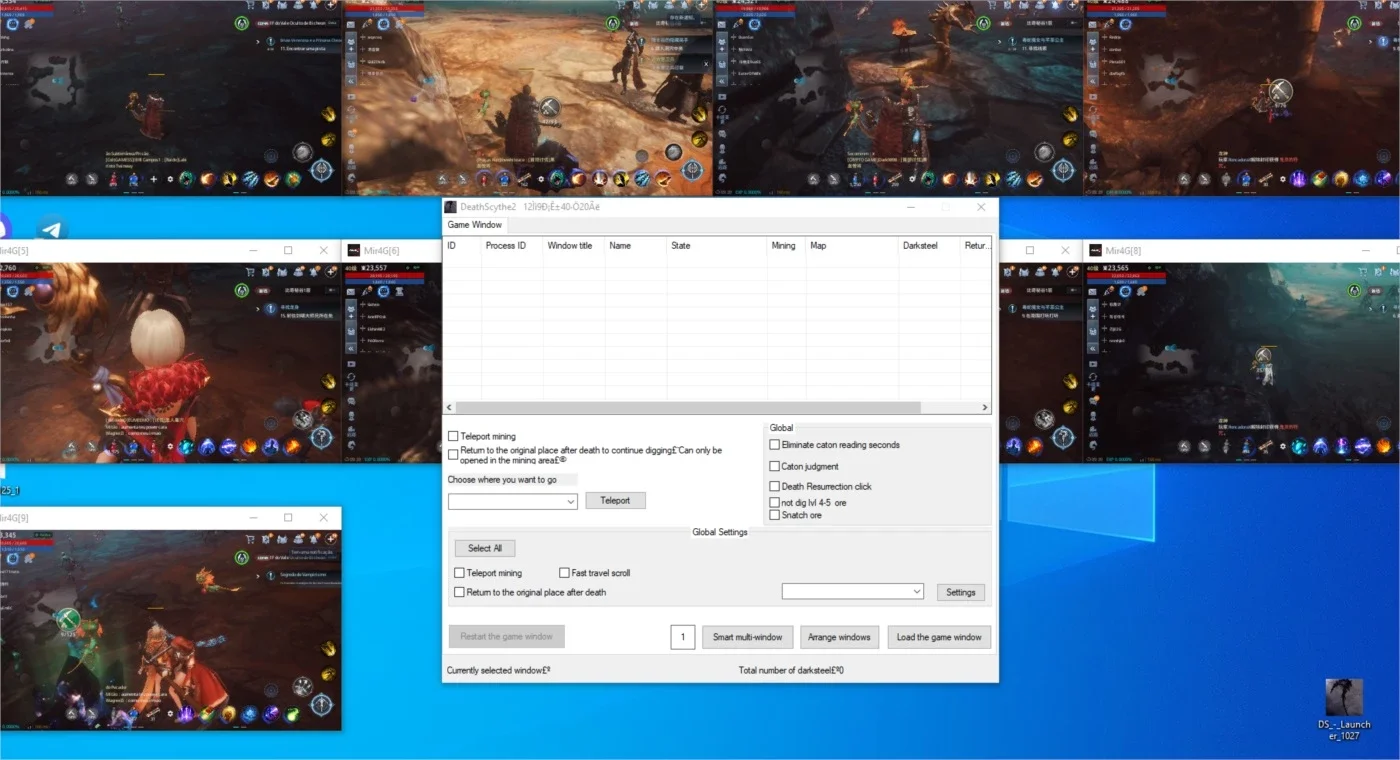Tap the skill settings gear in Mir4G[9]
This screenshot has height=760, width=1400.
(x=170, y=713)
